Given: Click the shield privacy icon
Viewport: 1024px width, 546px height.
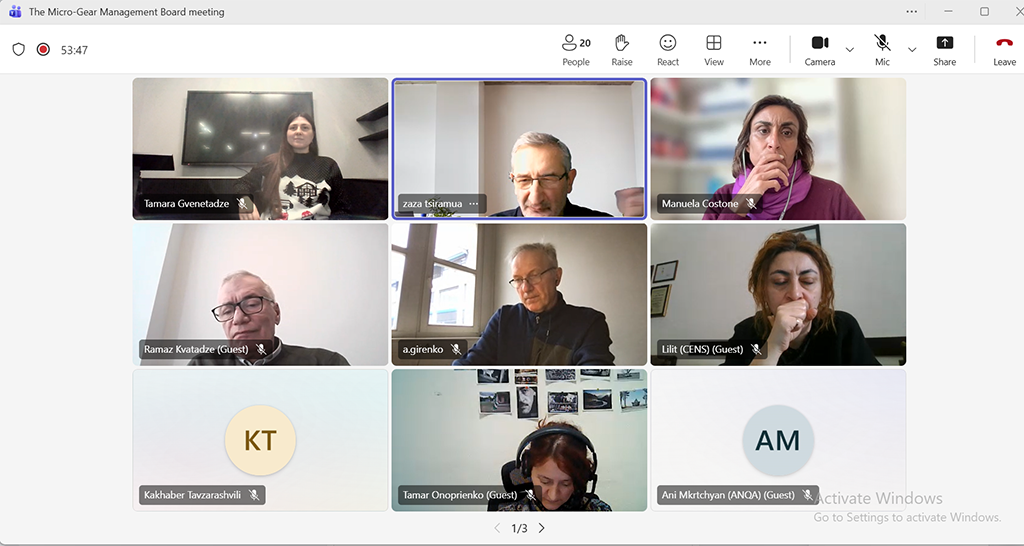Looking at the screenshot, I should (18, 49).
